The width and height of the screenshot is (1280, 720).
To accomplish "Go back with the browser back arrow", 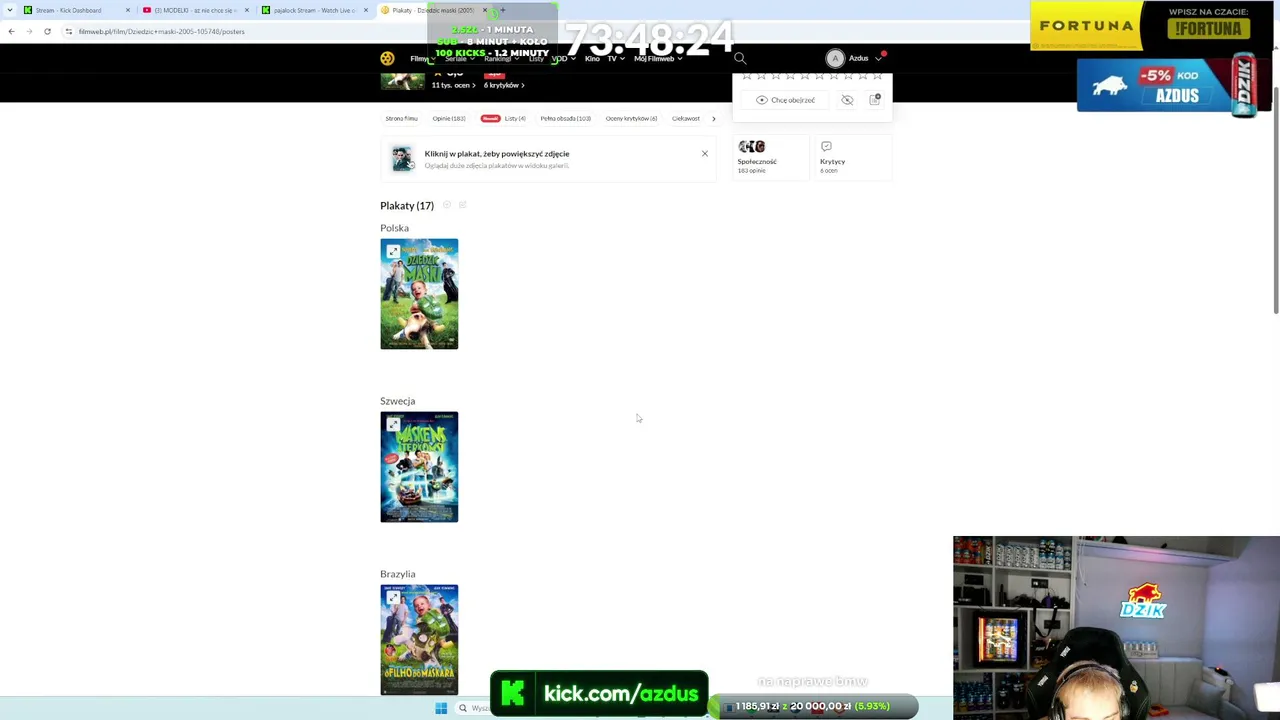I will tap(11, 31).
